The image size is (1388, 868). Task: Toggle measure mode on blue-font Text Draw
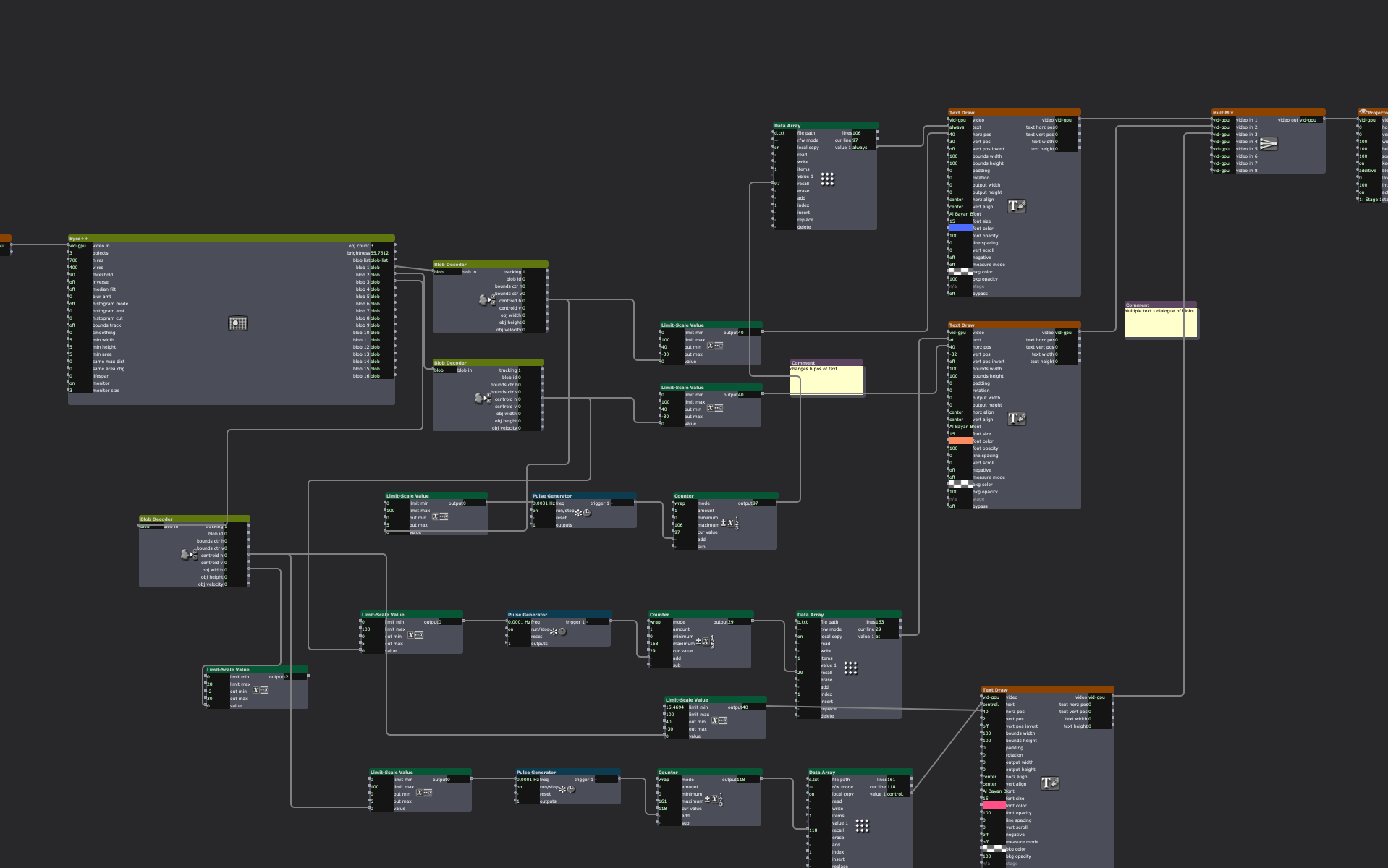960,265
